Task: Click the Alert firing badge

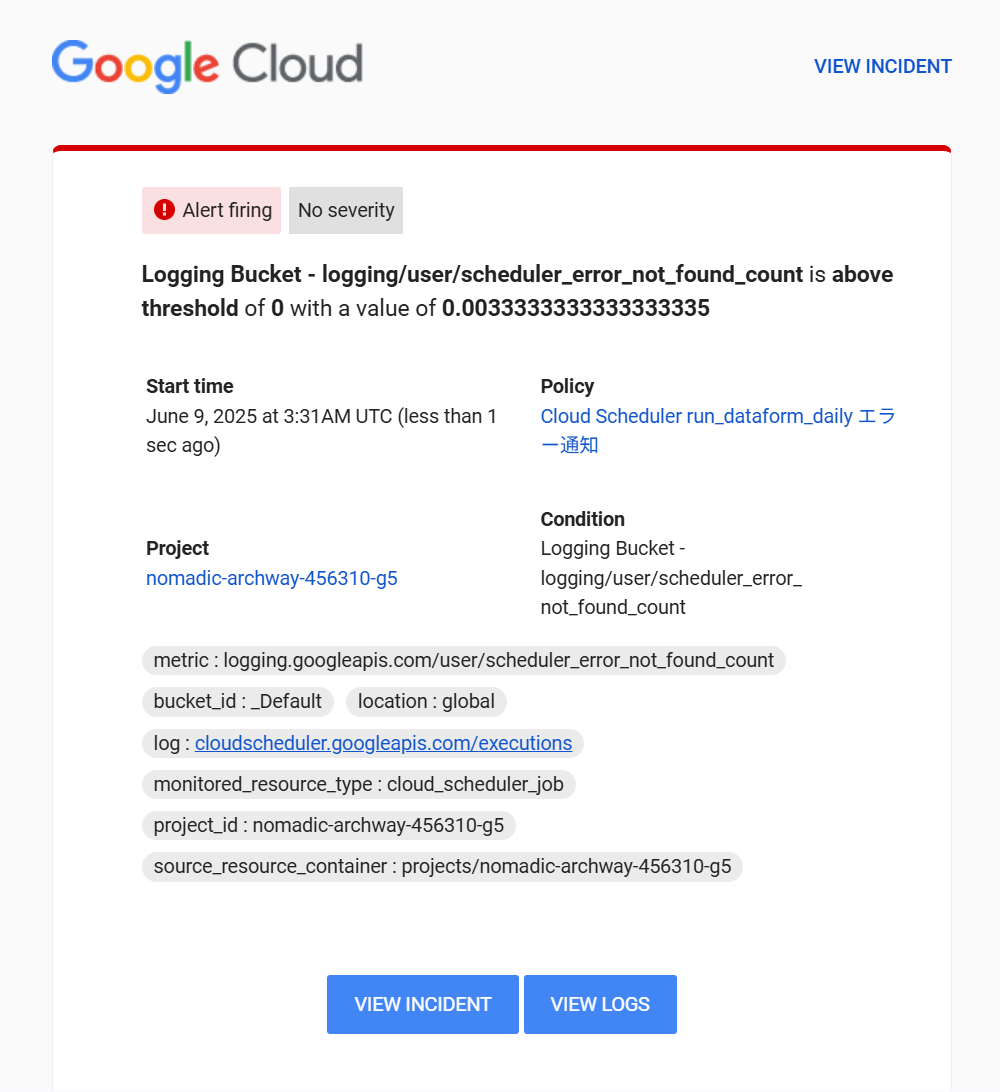Action: click(211, 210)
